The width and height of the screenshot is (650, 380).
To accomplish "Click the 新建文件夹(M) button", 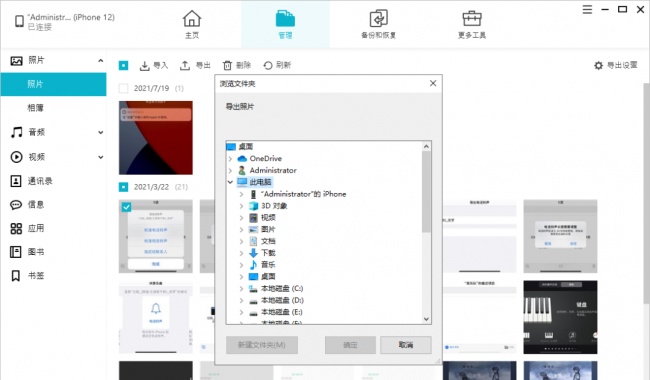I will 262,345.
